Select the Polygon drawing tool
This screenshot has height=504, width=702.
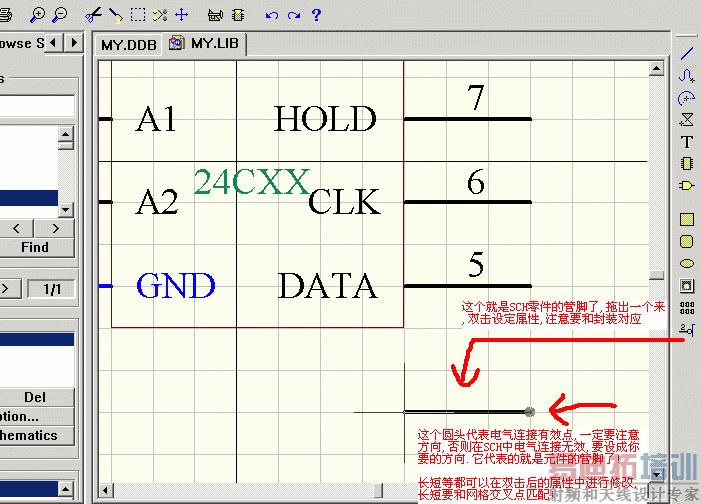tap(687, 120)
